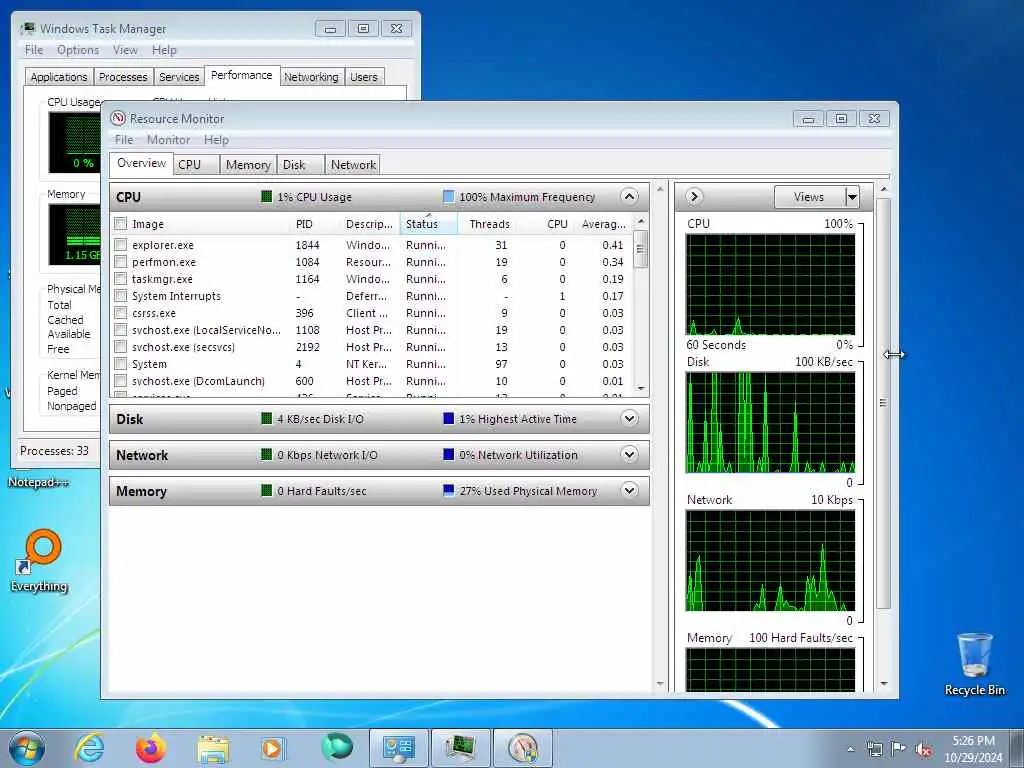Open the Action Center flag icon

pyautogui.click(x=899, y=748)
